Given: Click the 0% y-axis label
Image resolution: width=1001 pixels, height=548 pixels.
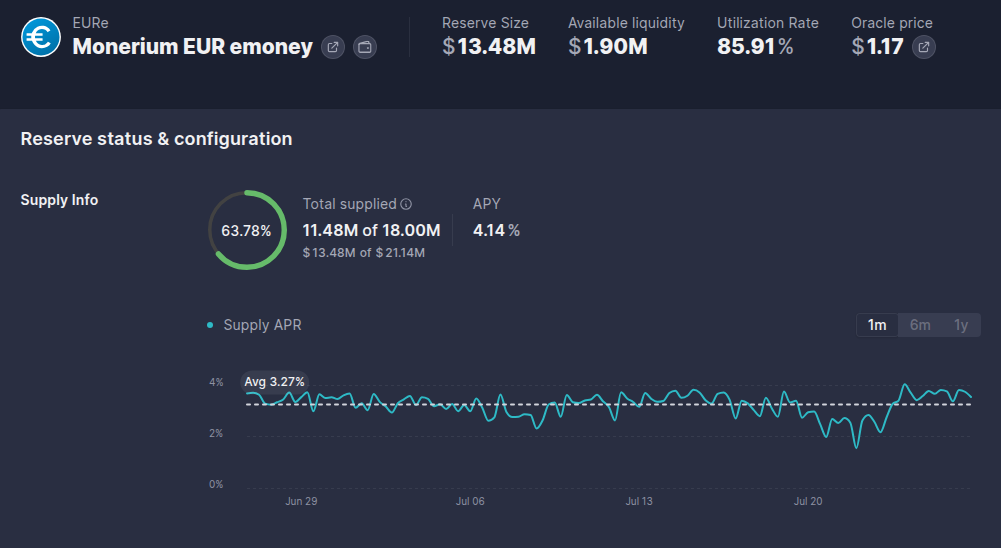Looking at the screenshot, I should click(x=216, y=485).
